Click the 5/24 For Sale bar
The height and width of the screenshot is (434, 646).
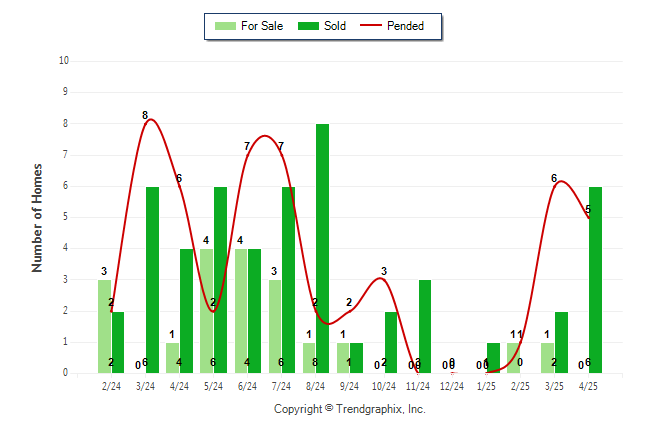coord(206,311)
